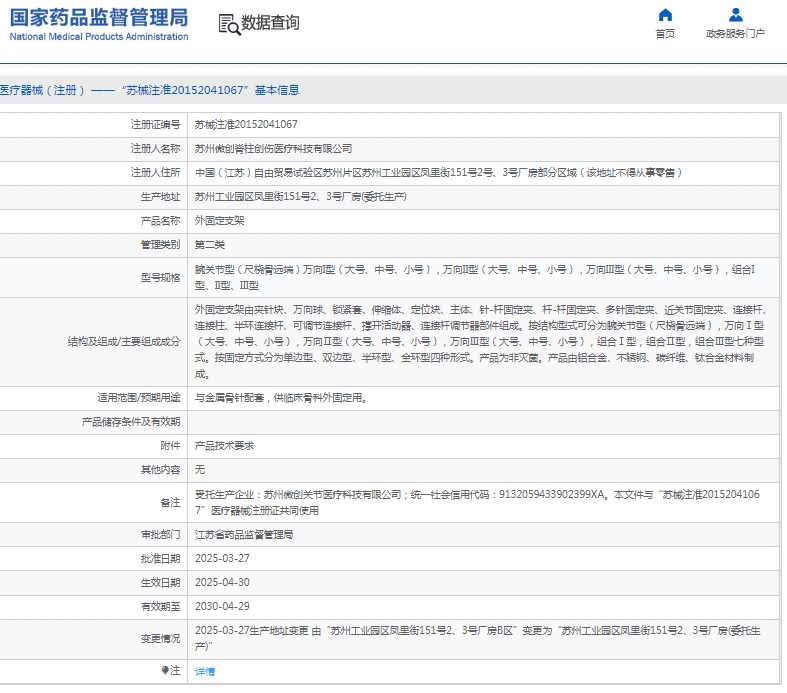Click the 政务服务门户 text label
The width and height of the screenshot is (787, 693).
click(x=735, y=34)
